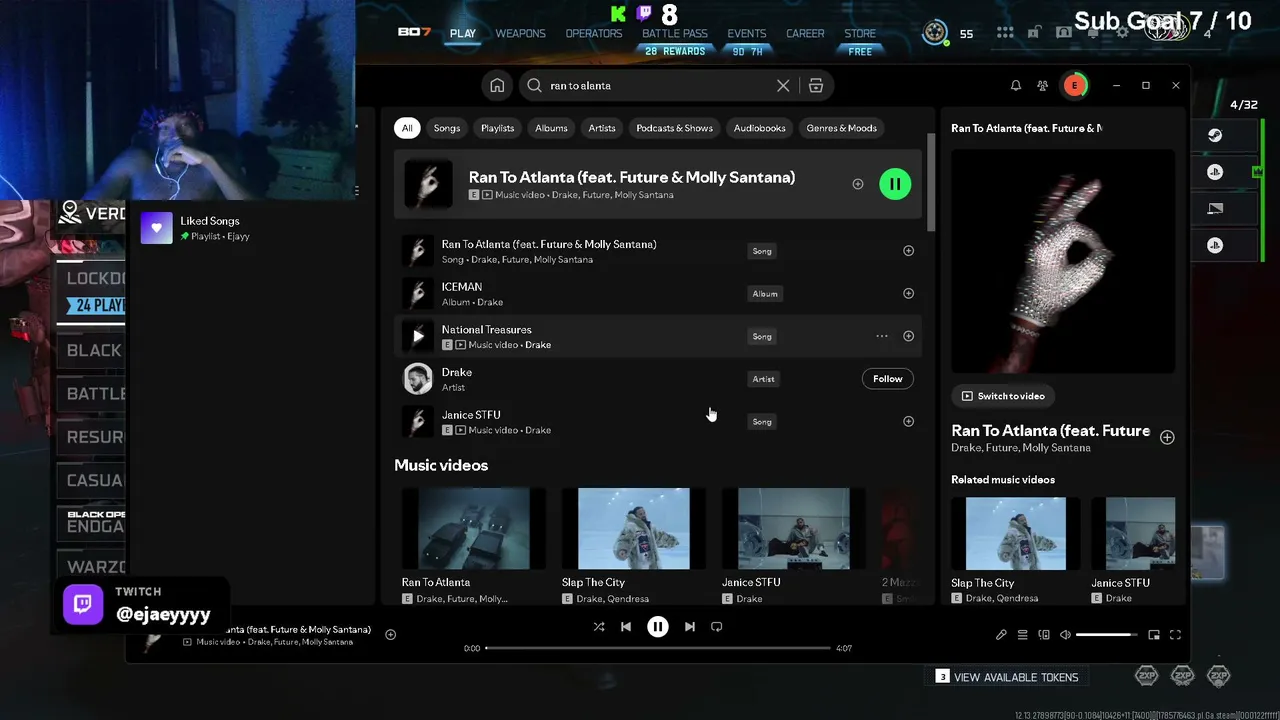
Task: Open the Drake artist result row
Action: pyautogui.click(x=658, y=379)
